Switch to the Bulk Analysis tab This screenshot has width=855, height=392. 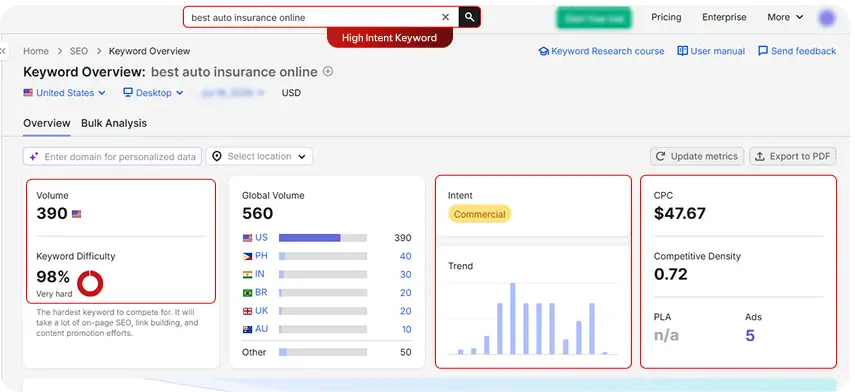114,123
